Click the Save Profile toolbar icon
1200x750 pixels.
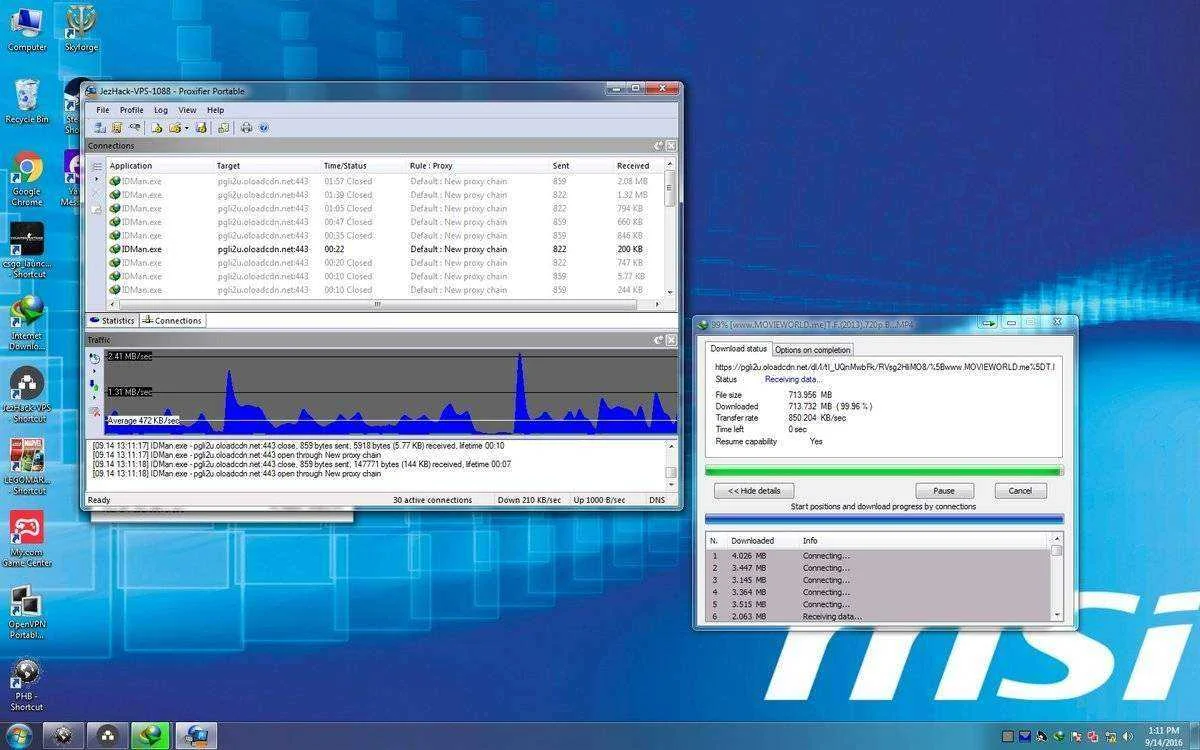coord(201,127)
